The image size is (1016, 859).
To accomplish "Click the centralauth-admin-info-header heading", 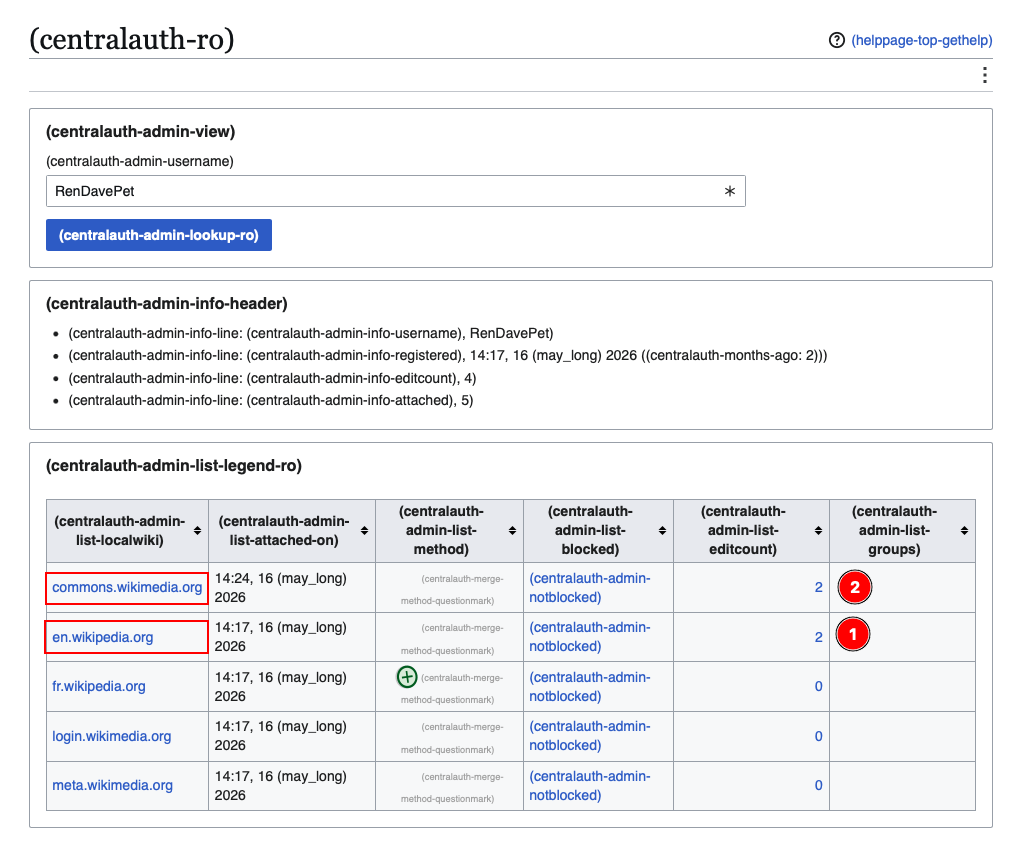I will click(167, 304).
